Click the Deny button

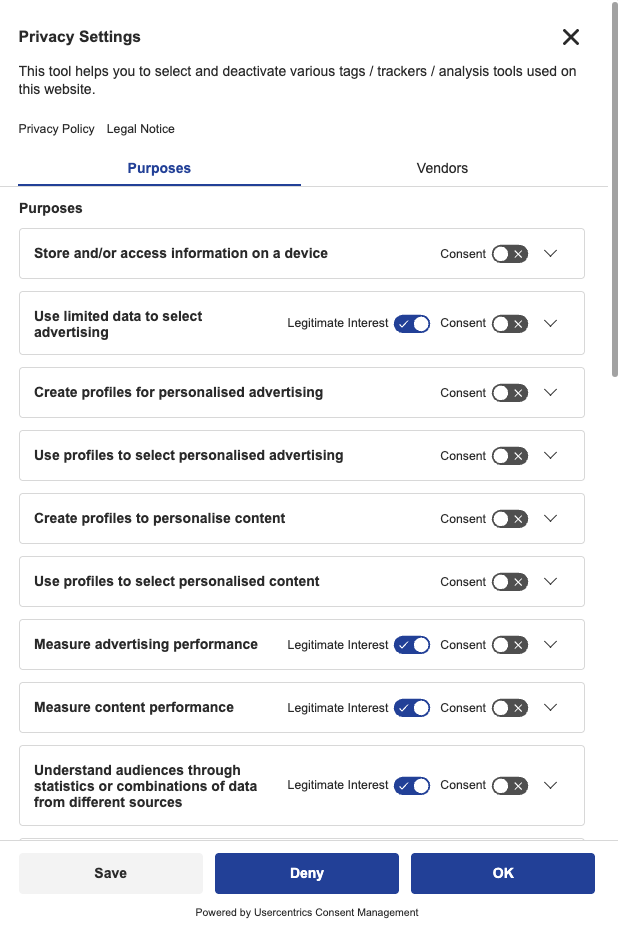click(307, 873)
